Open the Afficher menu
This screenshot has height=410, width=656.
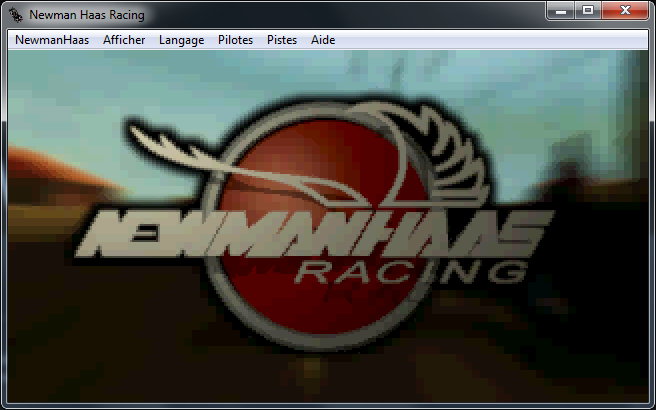[124, 40]
